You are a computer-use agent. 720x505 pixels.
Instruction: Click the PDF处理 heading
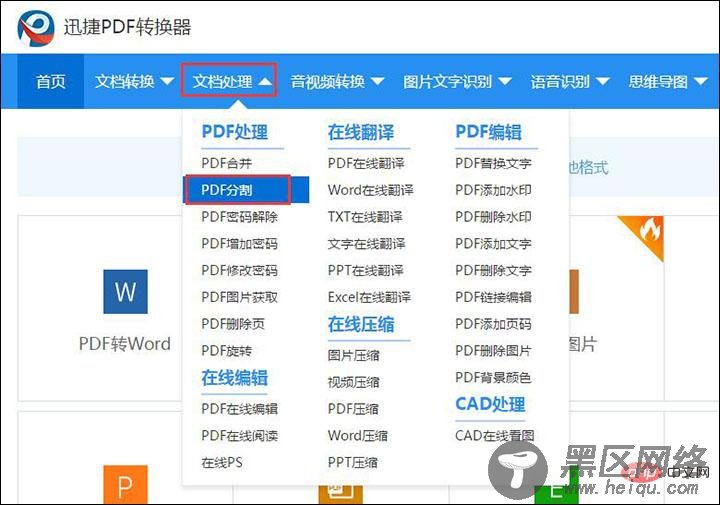click(x=235, y=132)
